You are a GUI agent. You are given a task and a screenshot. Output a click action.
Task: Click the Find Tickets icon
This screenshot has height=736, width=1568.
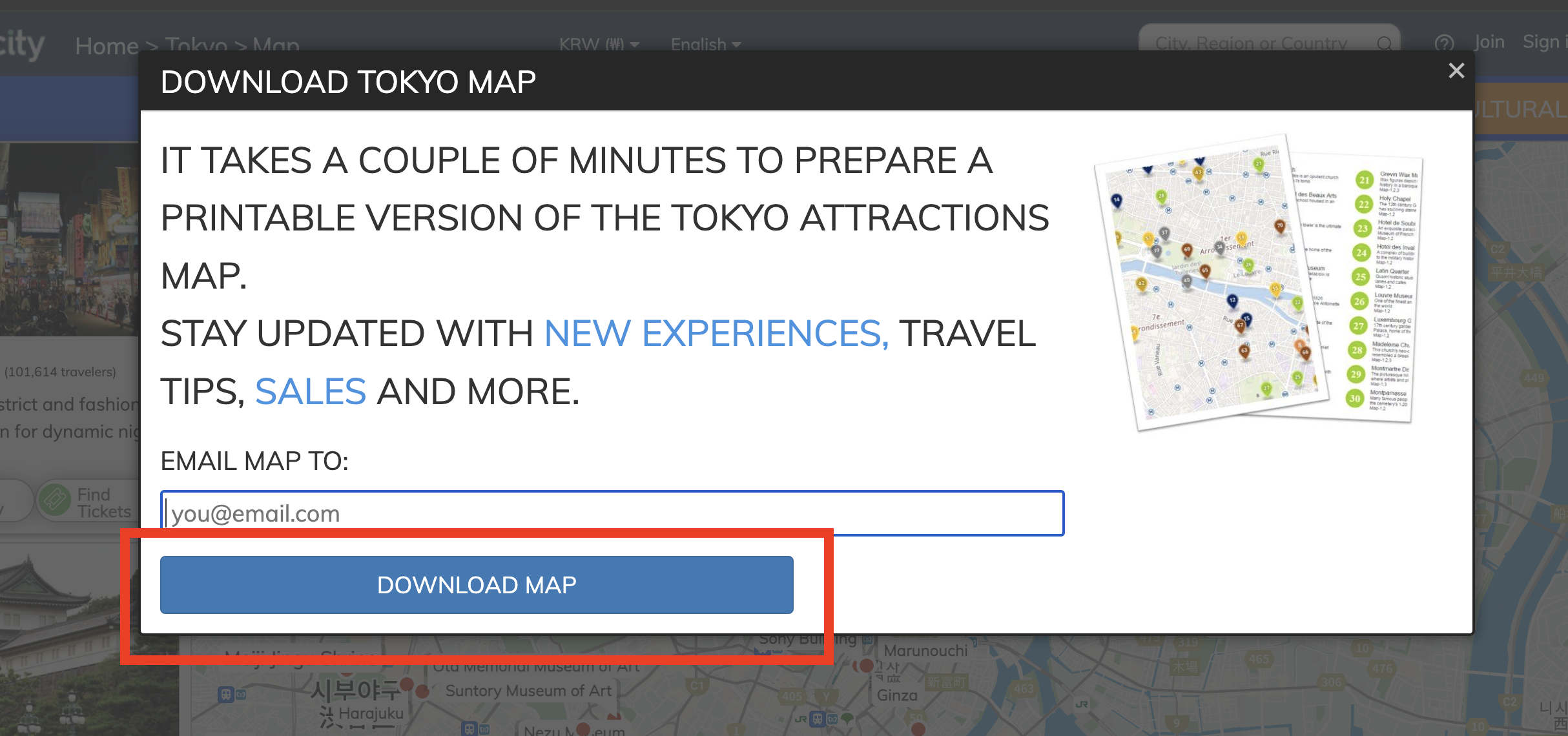click(x=56, y=500)
